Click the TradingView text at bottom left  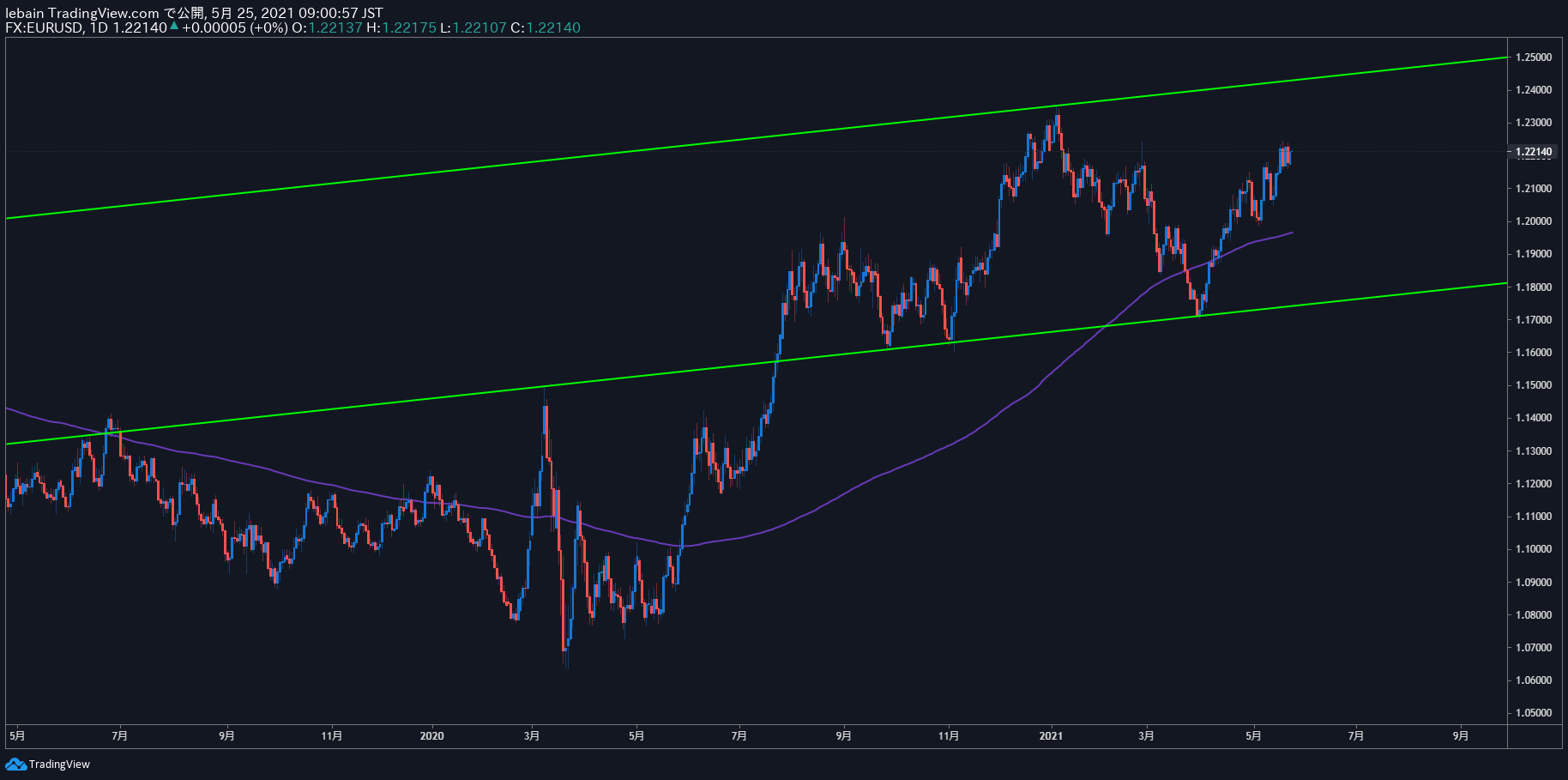[x=59, y=765]
